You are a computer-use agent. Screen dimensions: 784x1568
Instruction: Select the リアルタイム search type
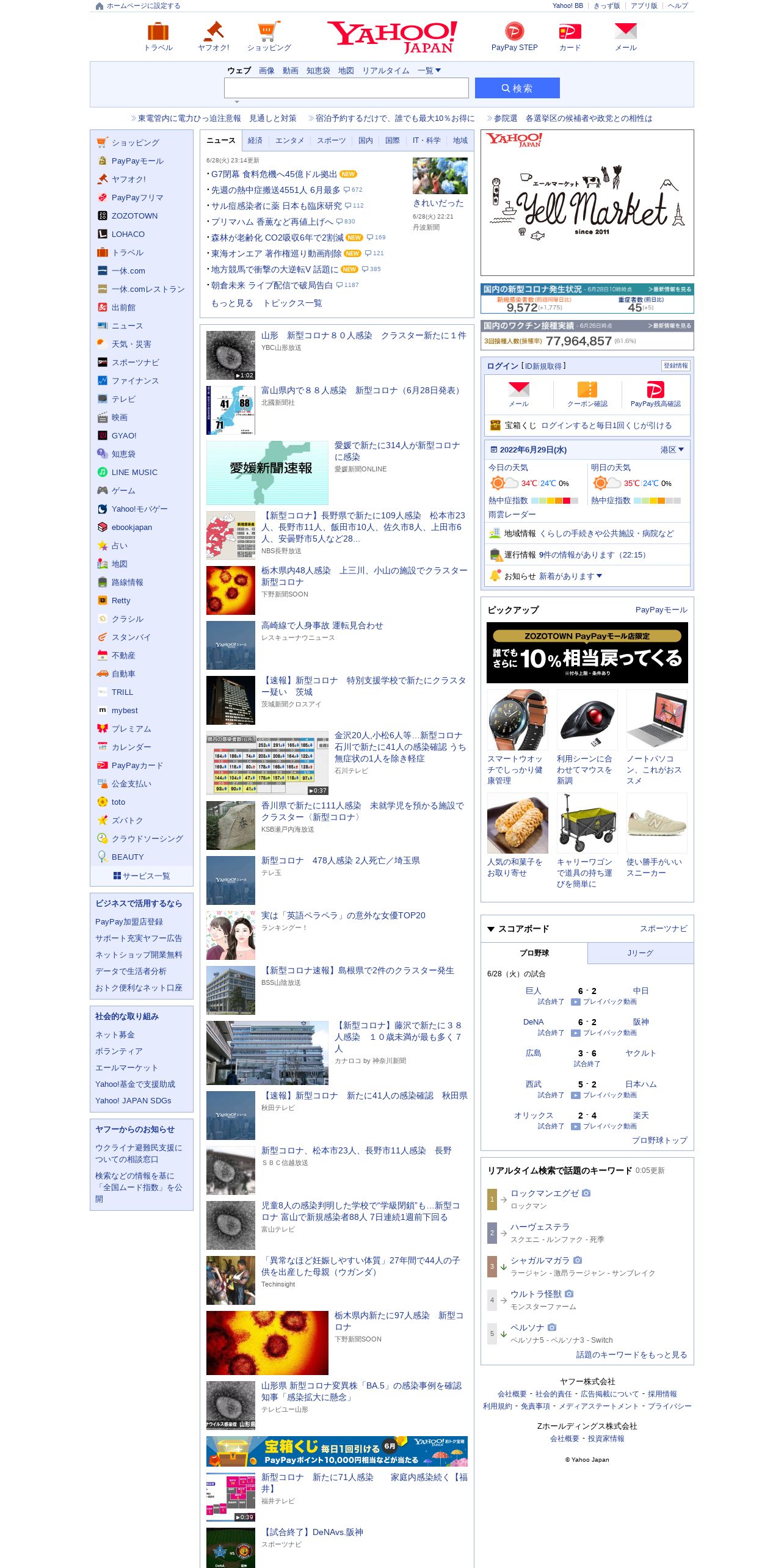pos(386,71)
